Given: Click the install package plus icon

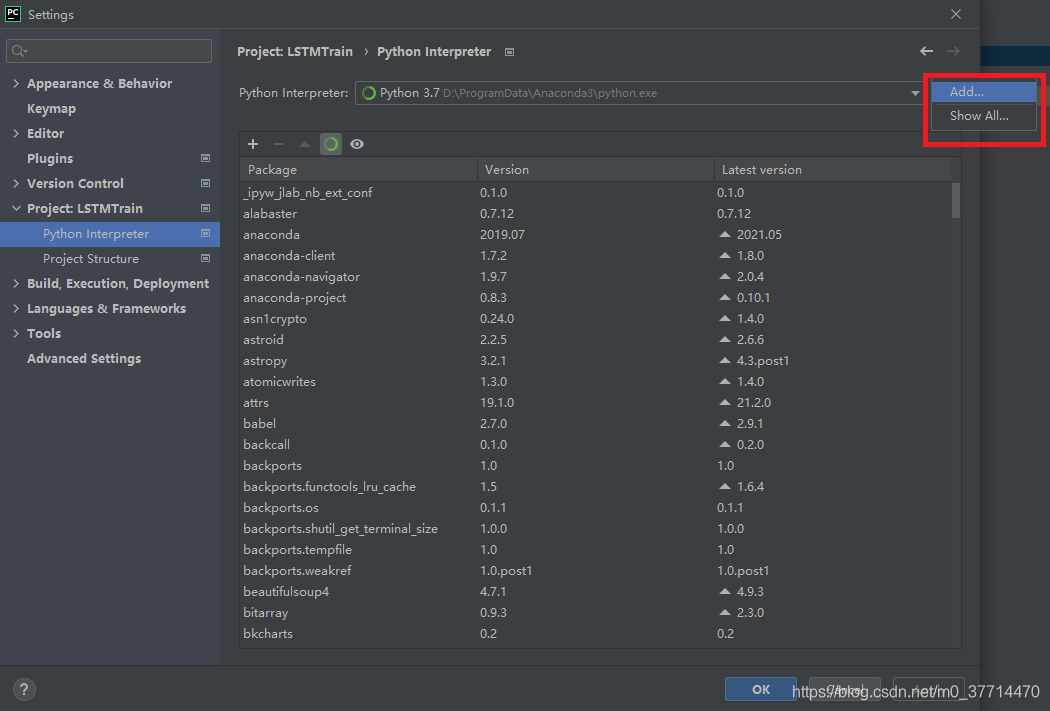Looking at the screenshot, I should point(253,144).
